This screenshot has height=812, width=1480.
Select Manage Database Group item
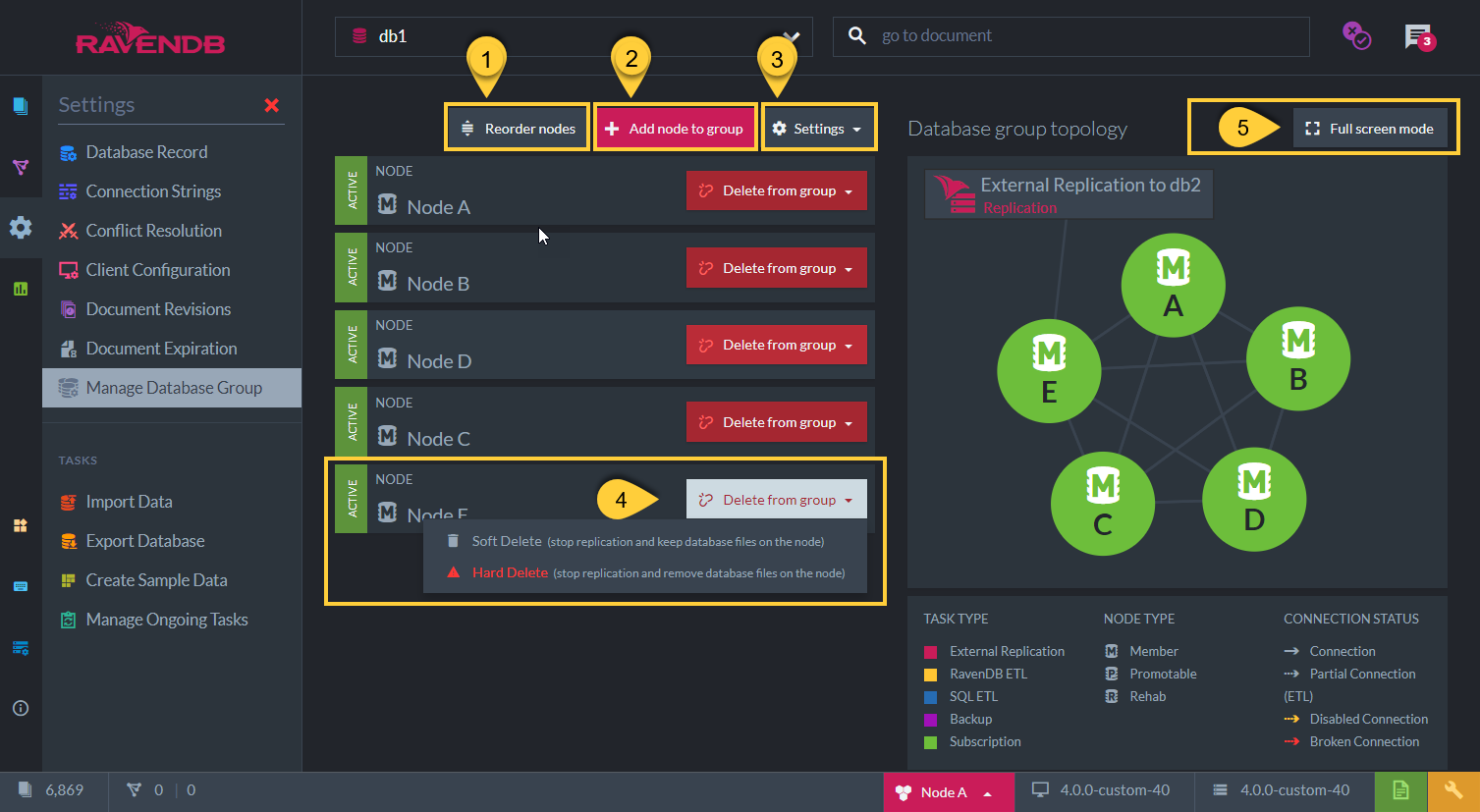[x=172, y=388]
